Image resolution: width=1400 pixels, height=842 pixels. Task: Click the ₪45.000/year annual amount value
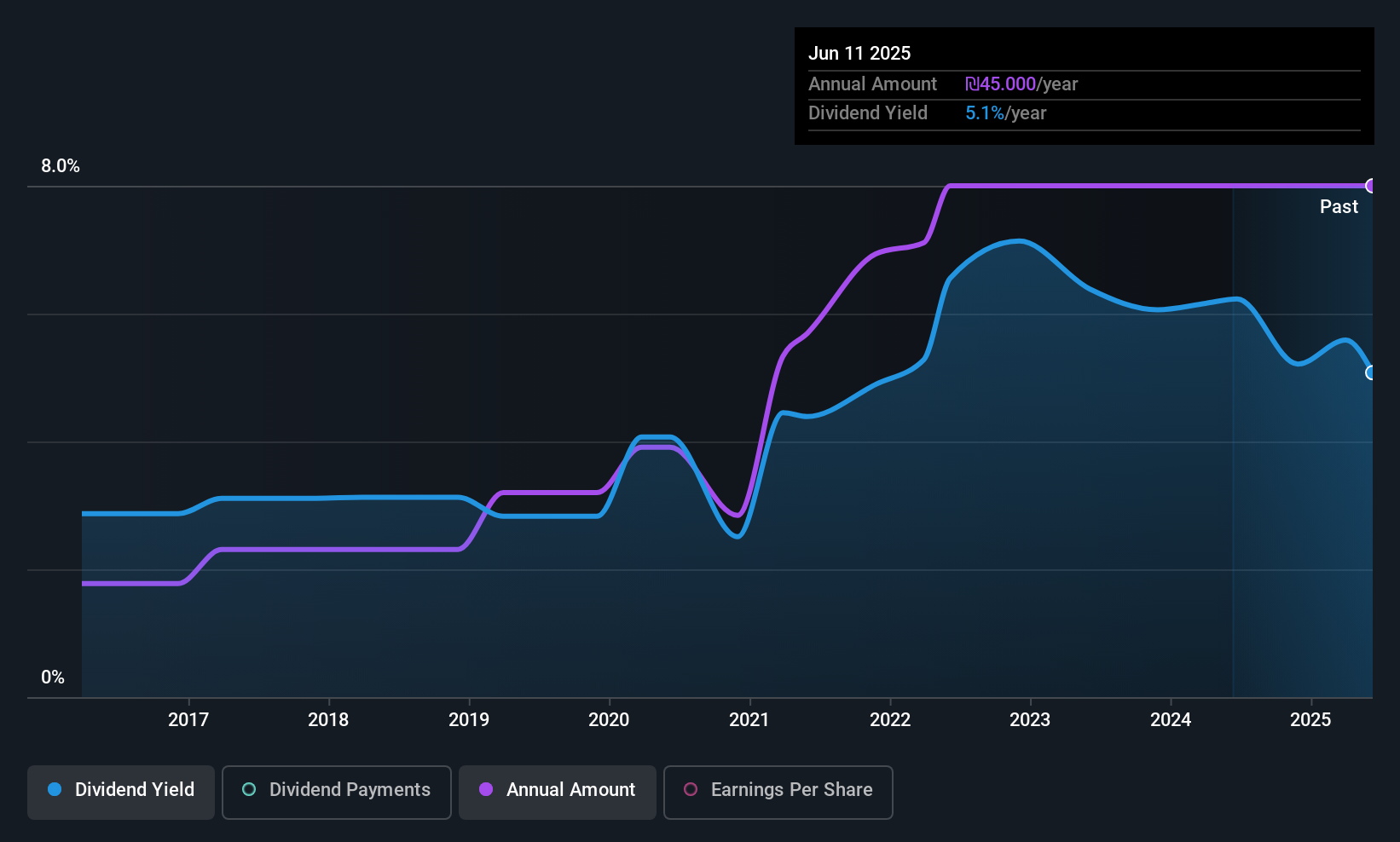[x=1021, y=84]
